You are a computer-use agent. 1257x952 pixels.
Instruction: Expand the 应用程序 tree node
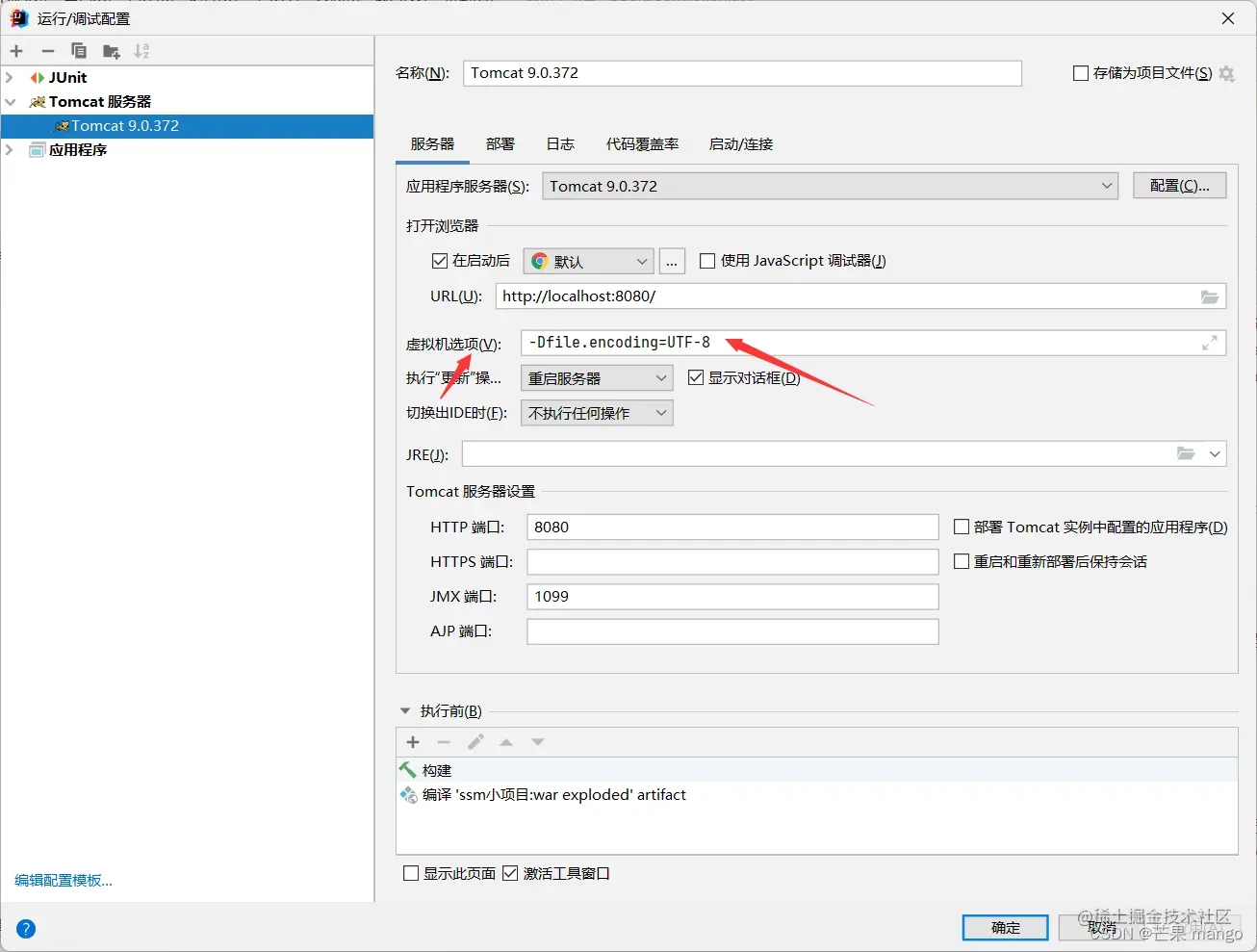10,150
